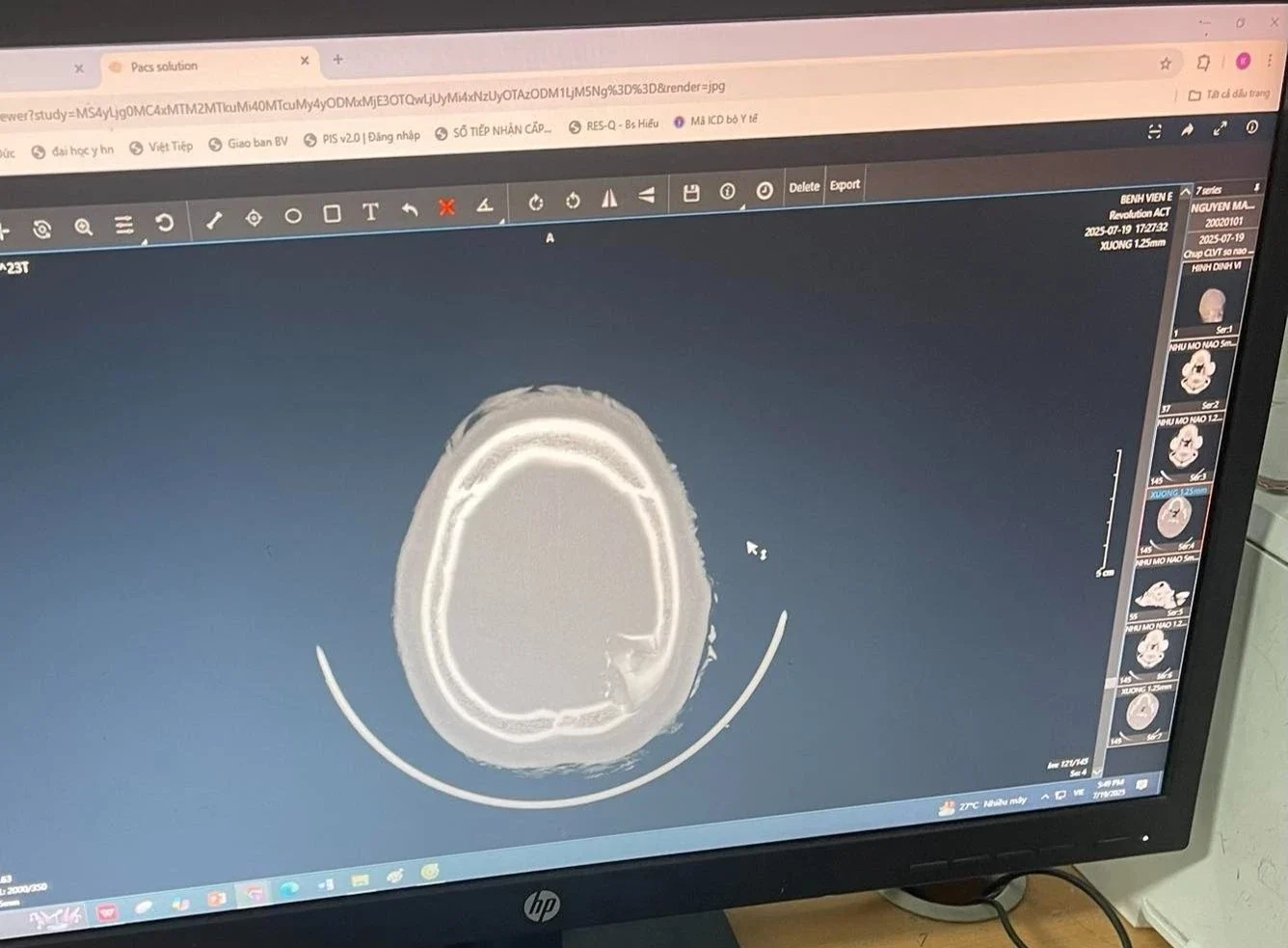The width and height of the screenshot is (1288, 948).
Task: Click the 2025-07-19 study date row
Action: (x=1221, y=238)
